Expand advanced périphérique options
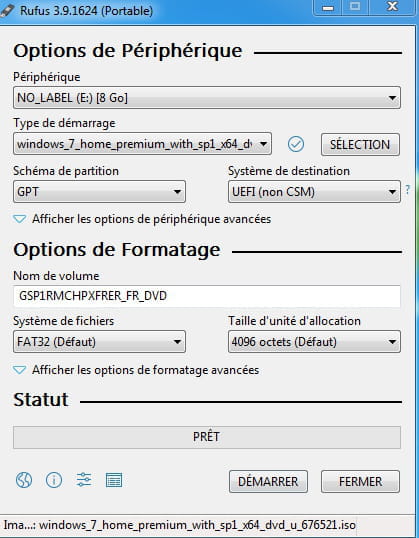 pos(142,219)
